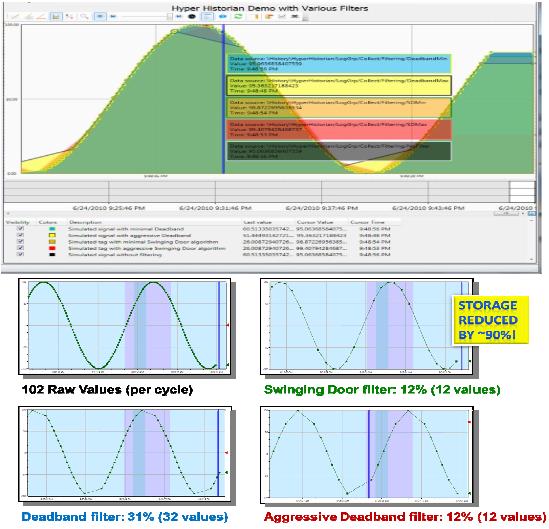
Task: Click the blue arrow icon after the slider
Action: tap(179, 16)
